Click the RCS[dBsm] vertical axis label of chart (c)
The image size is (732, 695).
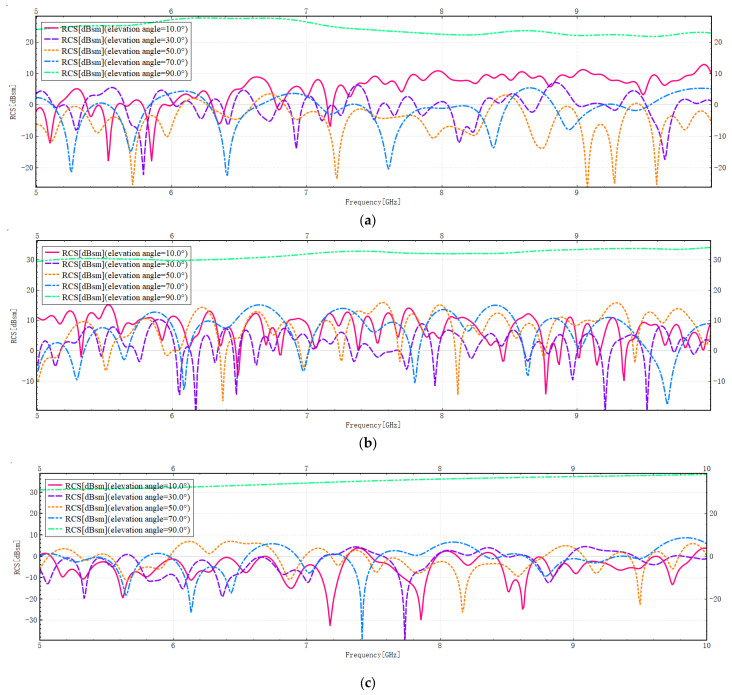tap(18, 557)
